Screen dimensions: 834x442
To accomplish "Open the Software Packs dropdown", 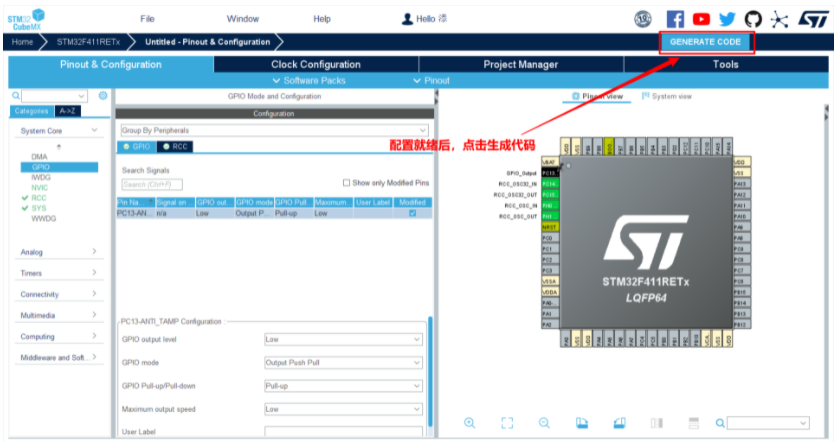I will point(309,80).
